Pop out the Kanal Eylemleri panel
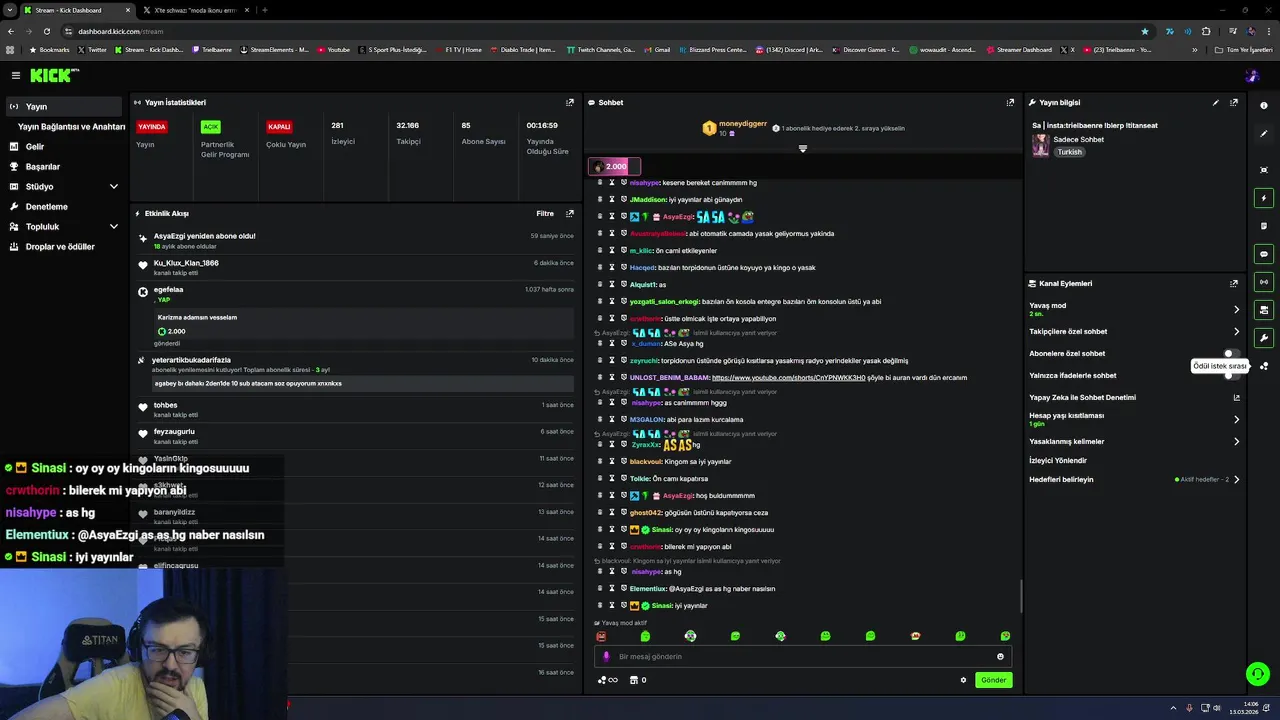The width and height of the screenshot is (1280, 720). (1234, 283)
